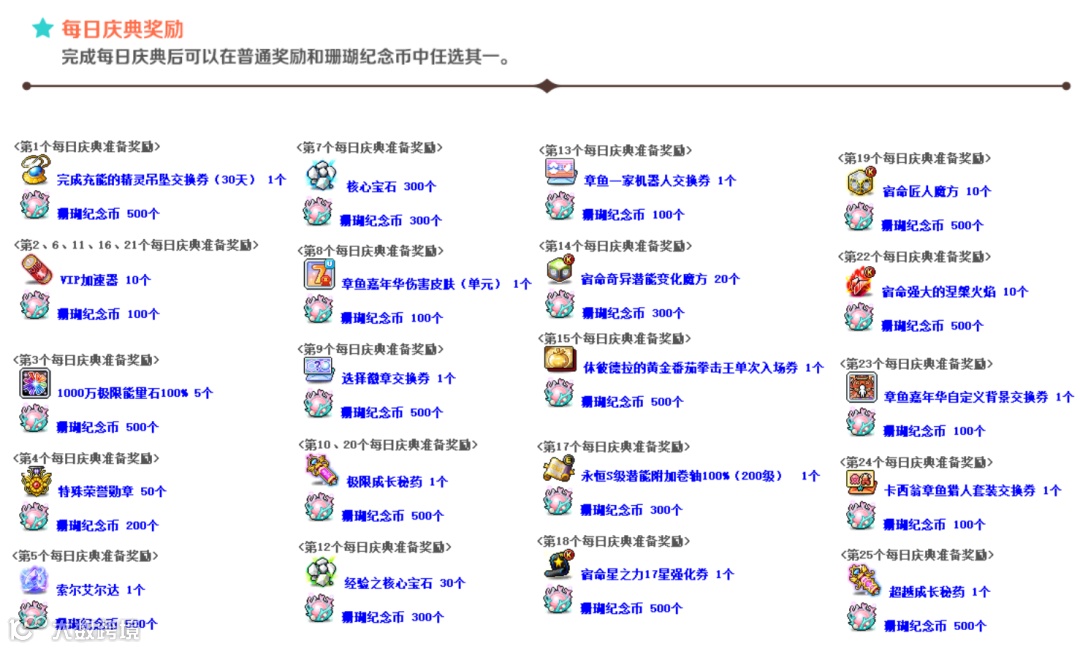Click the text 极限成长秘药 1个
Screen dimensions: 1080x649
coord(397,482)
